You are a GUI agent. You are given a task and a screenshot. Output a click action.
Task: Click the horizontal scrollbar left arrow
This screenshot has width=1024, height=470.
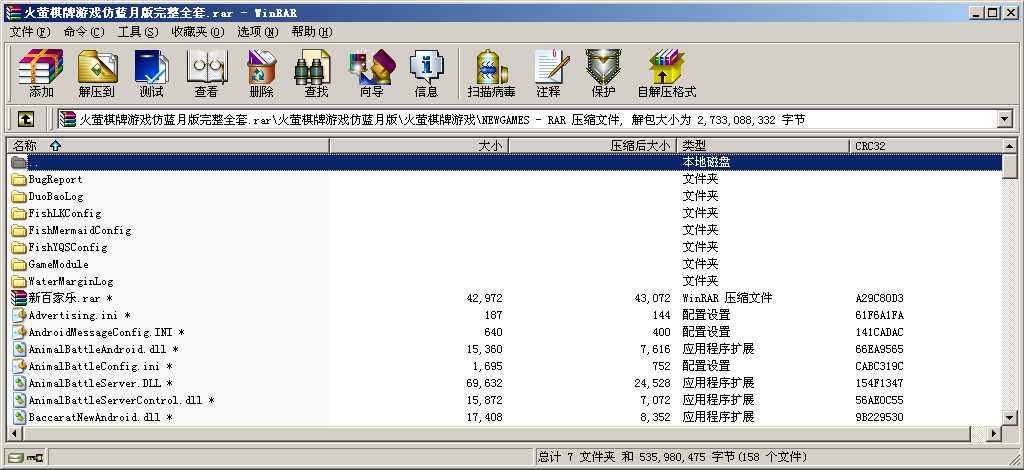pyautogui.click(x=14, y=433)
